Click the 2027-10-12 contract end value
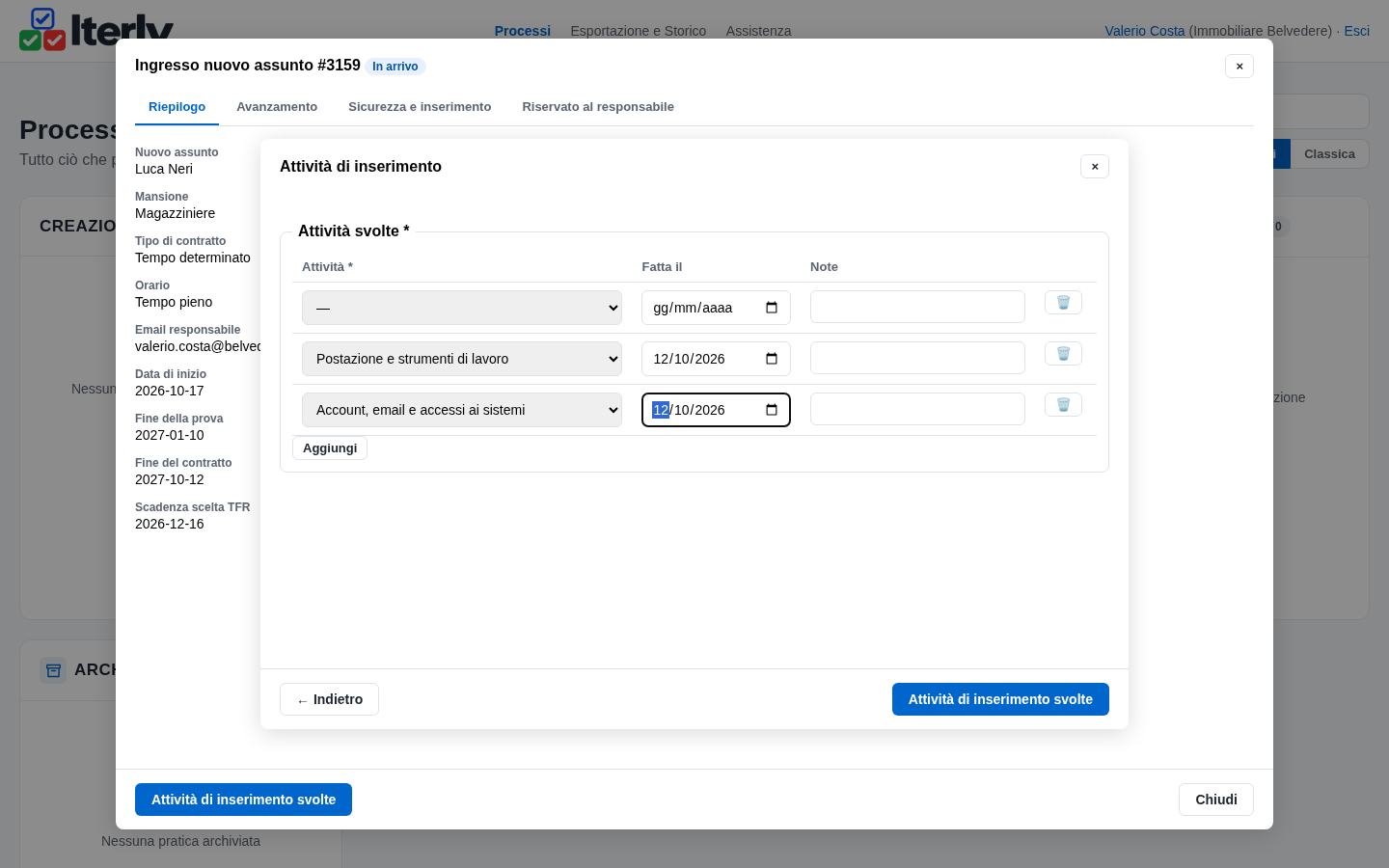Viewport: 1389px width, 868px height. pyautogui.click(x=170, y=479)
